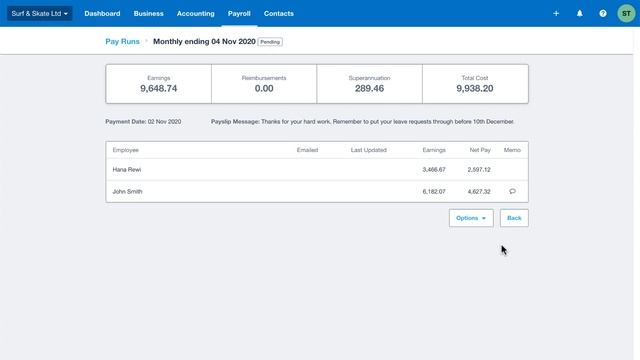This screenshot has height=360, width=640.
Task: Follow the Pay Runs breadcrumb link
Action: click(122, 42)
